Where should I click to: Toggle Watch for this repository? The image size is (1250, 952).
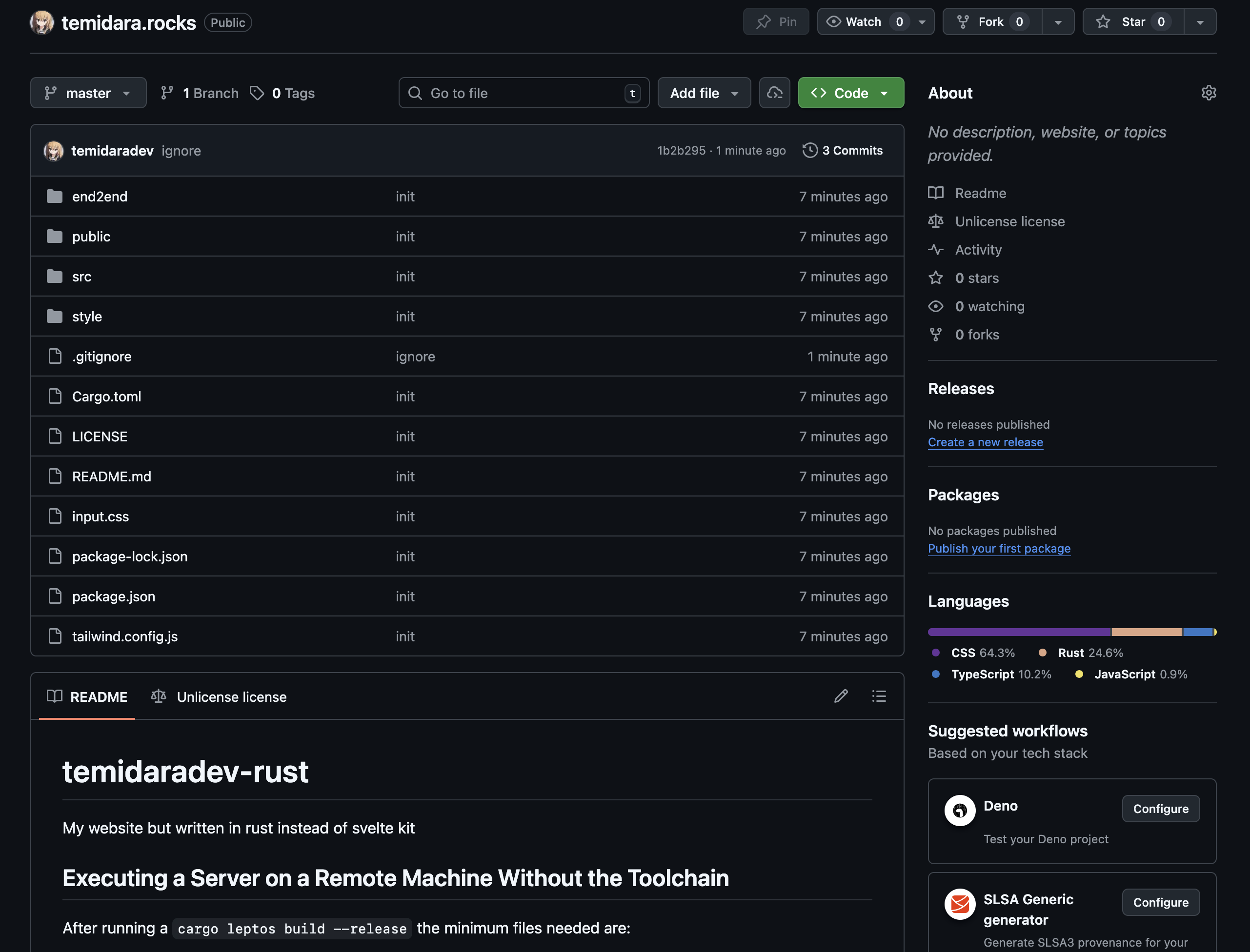863,22
